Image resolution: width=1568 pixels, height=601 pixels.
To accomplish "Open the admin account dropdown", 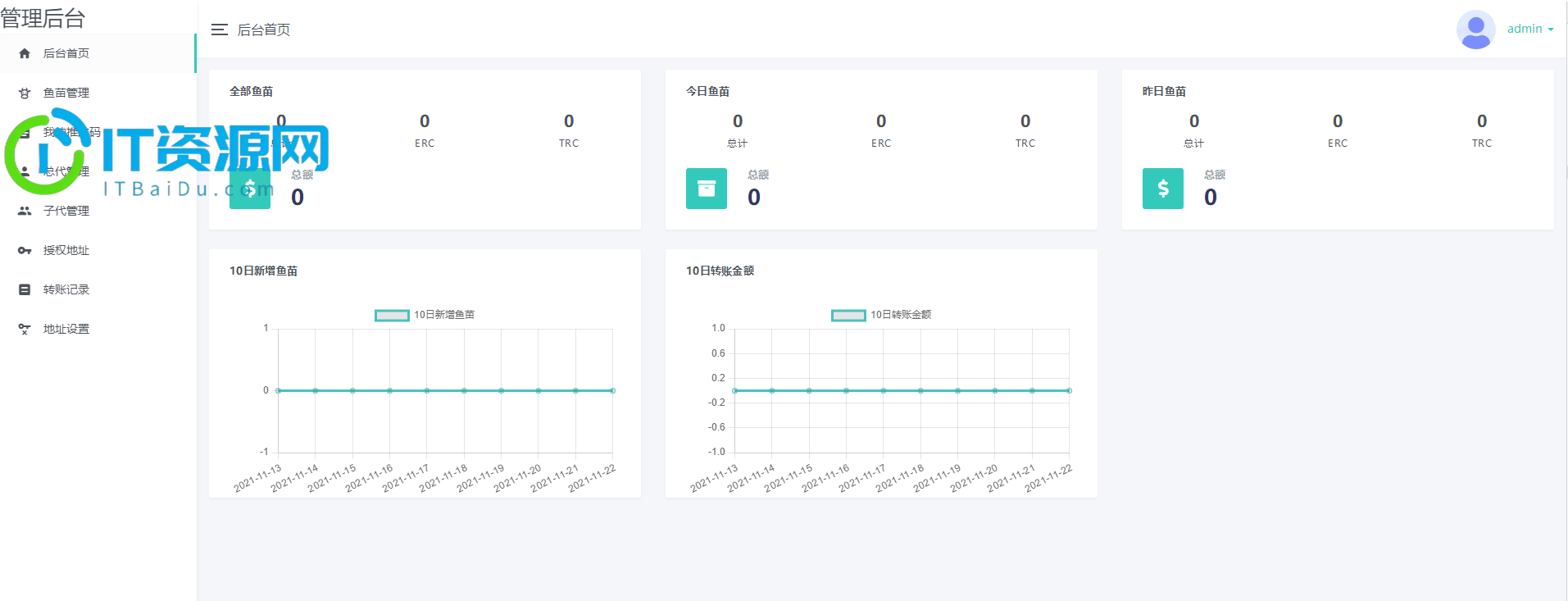I will pos(1530,29).
